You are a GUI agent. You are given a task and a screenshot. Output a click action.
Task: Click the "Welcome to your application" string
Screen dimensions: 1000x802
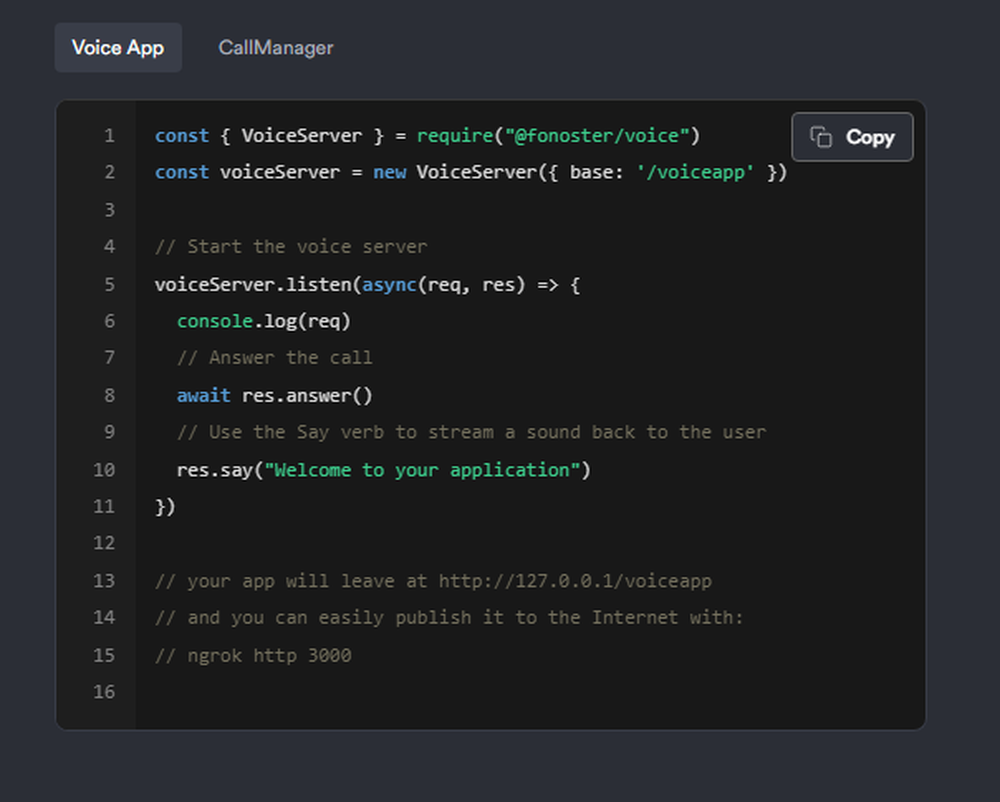pos(422,470)
